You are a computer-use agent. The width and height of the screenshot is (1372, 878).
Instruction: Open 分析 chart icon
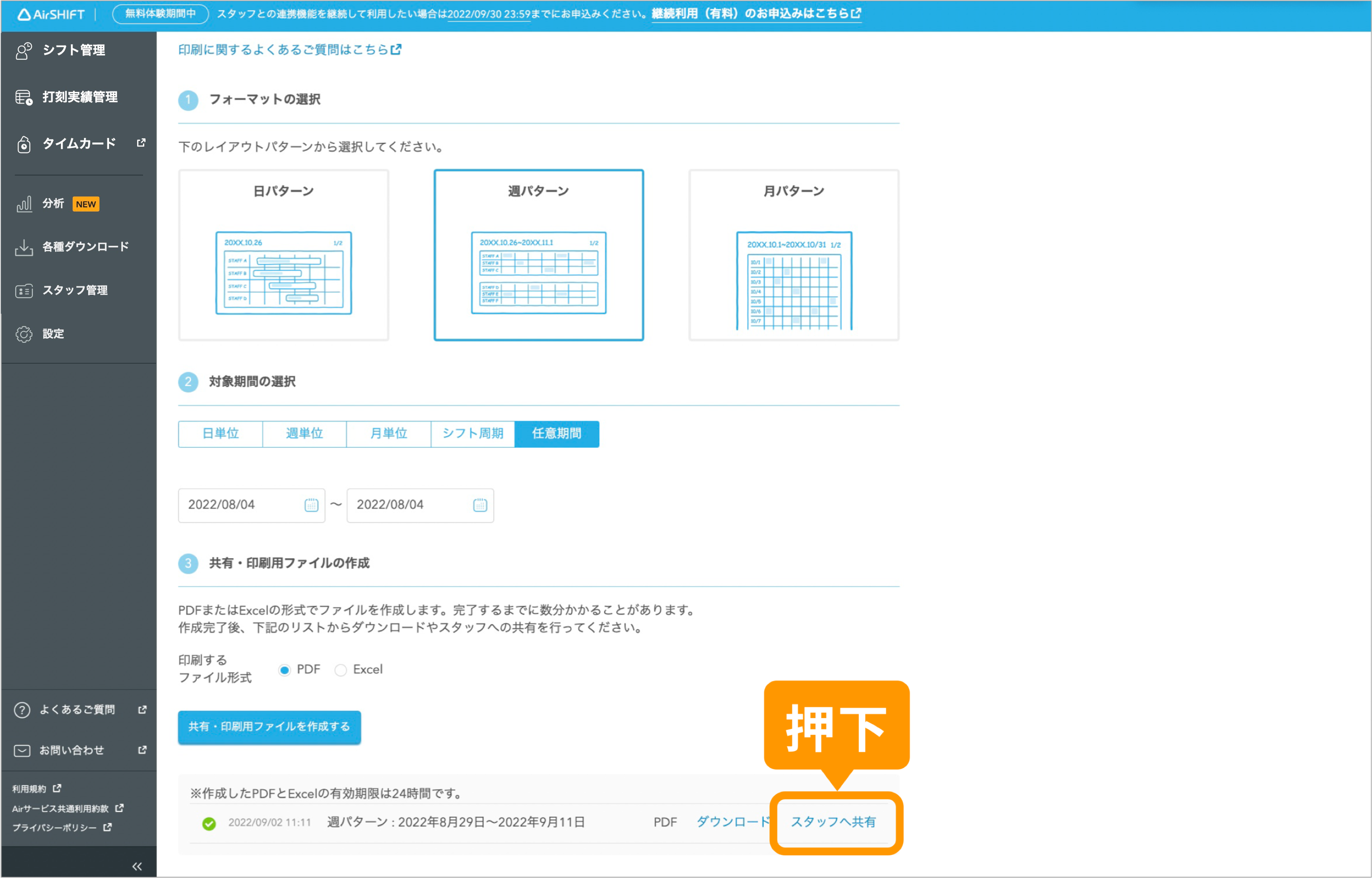tap(24, 204)
